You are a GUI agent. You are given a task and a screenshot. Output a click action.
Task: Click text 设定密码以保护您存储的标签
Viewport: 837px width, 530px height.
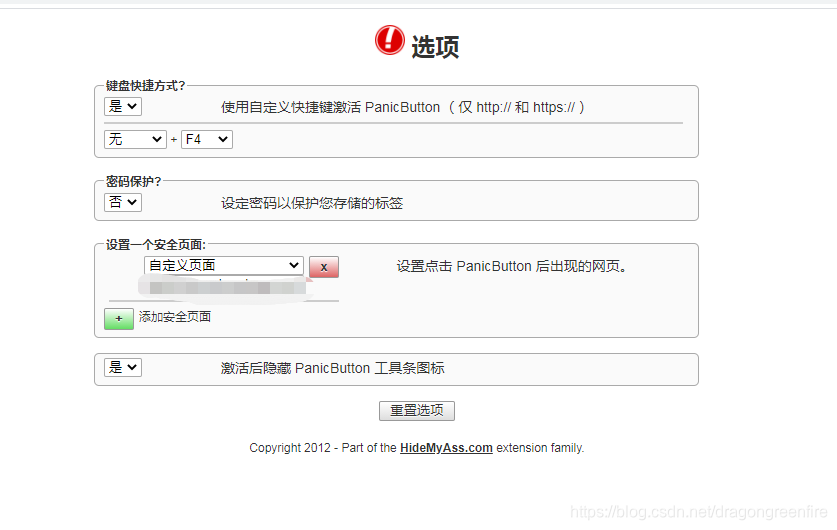[312, 203]
